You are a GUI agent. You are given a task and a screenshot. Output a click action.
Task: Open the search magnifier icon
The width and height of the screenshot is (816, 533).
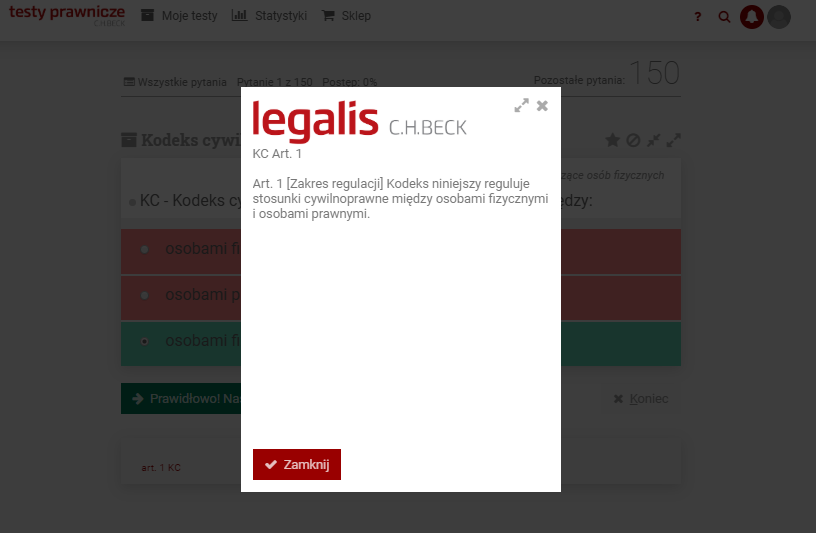coord(724,17)
